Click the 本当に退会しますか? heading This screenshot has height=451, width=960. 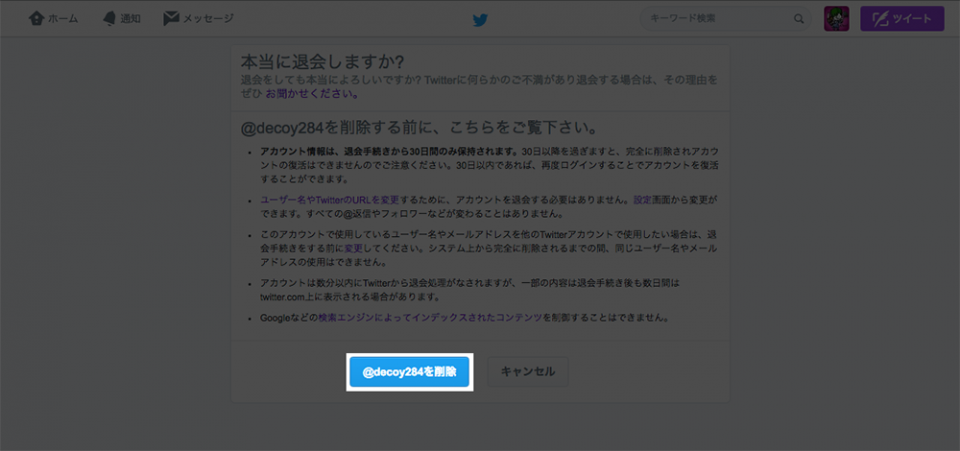(x=323, y=62)
